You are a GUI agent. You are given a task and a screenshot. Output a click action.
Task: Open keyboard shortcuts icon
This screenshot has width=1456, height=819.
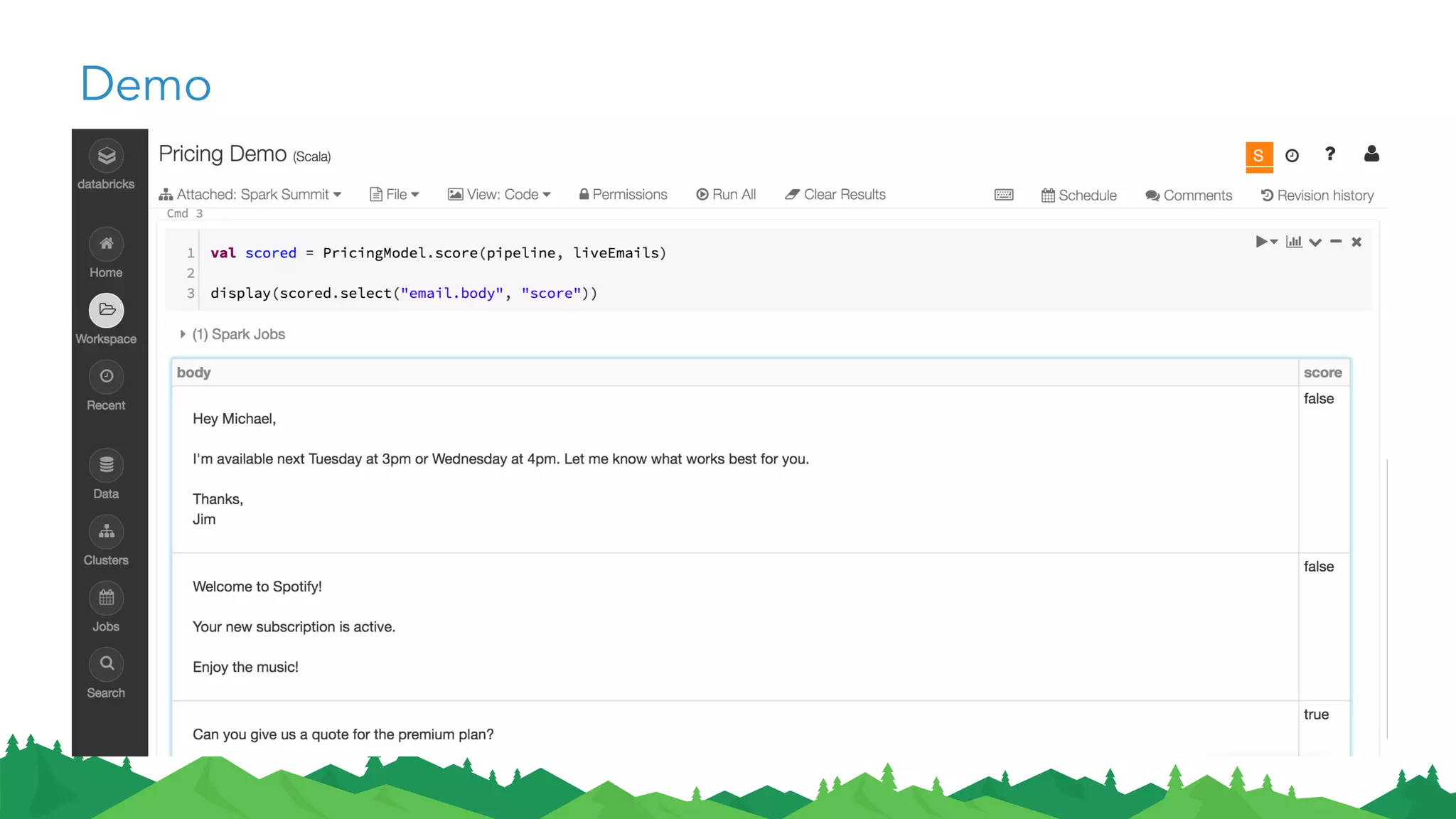click(x=1004, y=195)
